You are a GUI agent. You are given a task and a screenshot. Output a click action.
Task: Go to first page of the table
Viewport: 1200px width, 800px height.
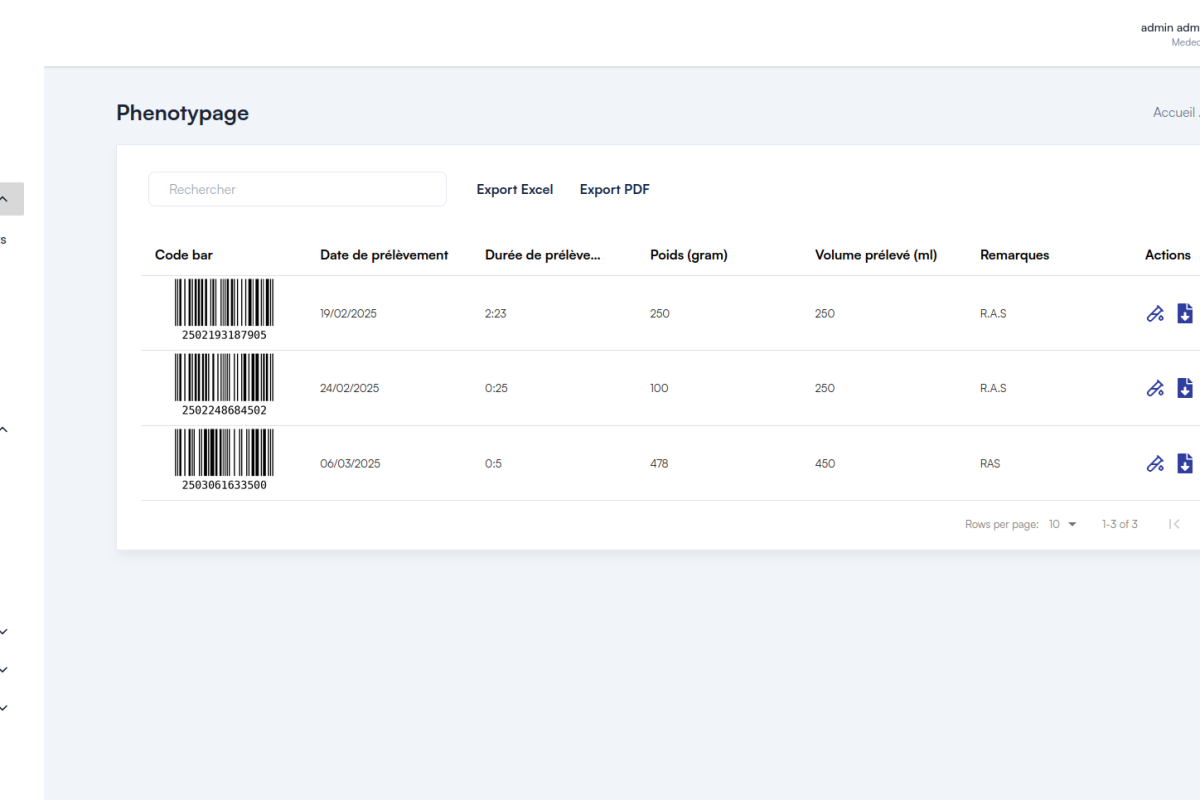pyautogui.click(x=1175, y=524)
